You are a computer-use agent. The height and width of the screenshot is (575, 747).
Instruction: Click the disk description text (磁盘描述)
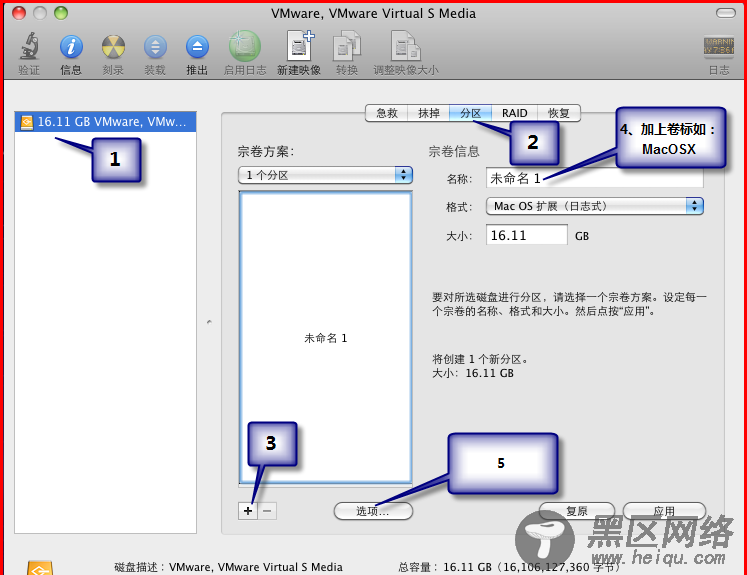(228, 567)
